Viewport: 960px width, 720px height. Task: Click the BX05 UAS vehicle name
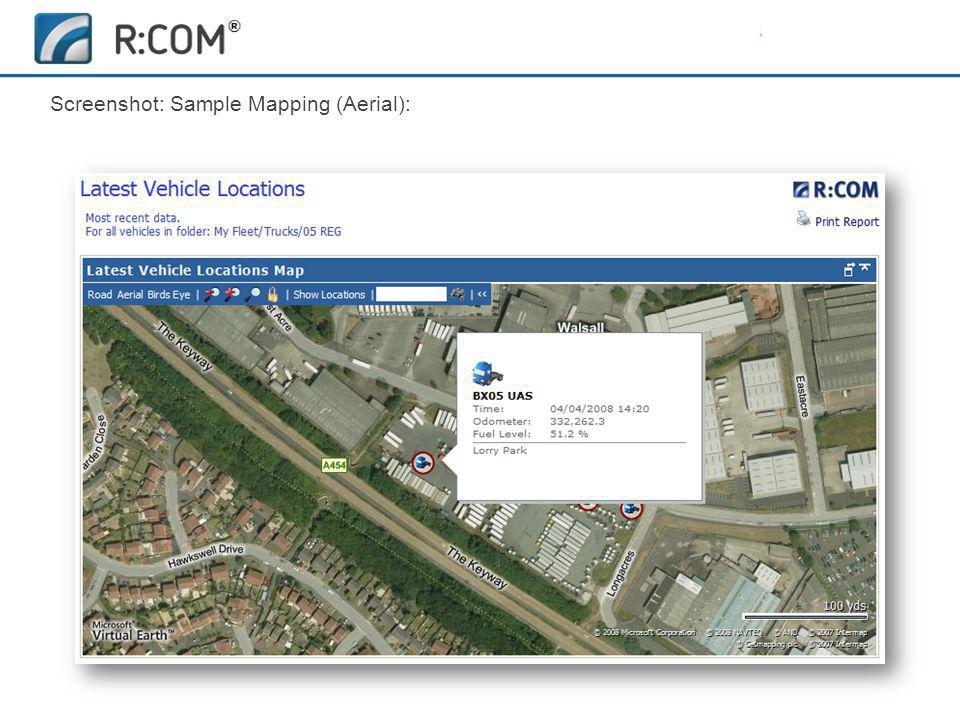click(503, 396)
